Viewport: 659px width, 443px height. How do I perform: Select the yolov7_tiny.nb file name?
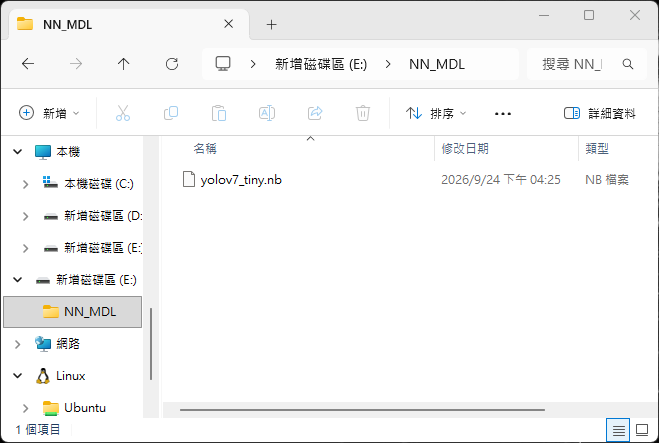[x=241, y=180]
